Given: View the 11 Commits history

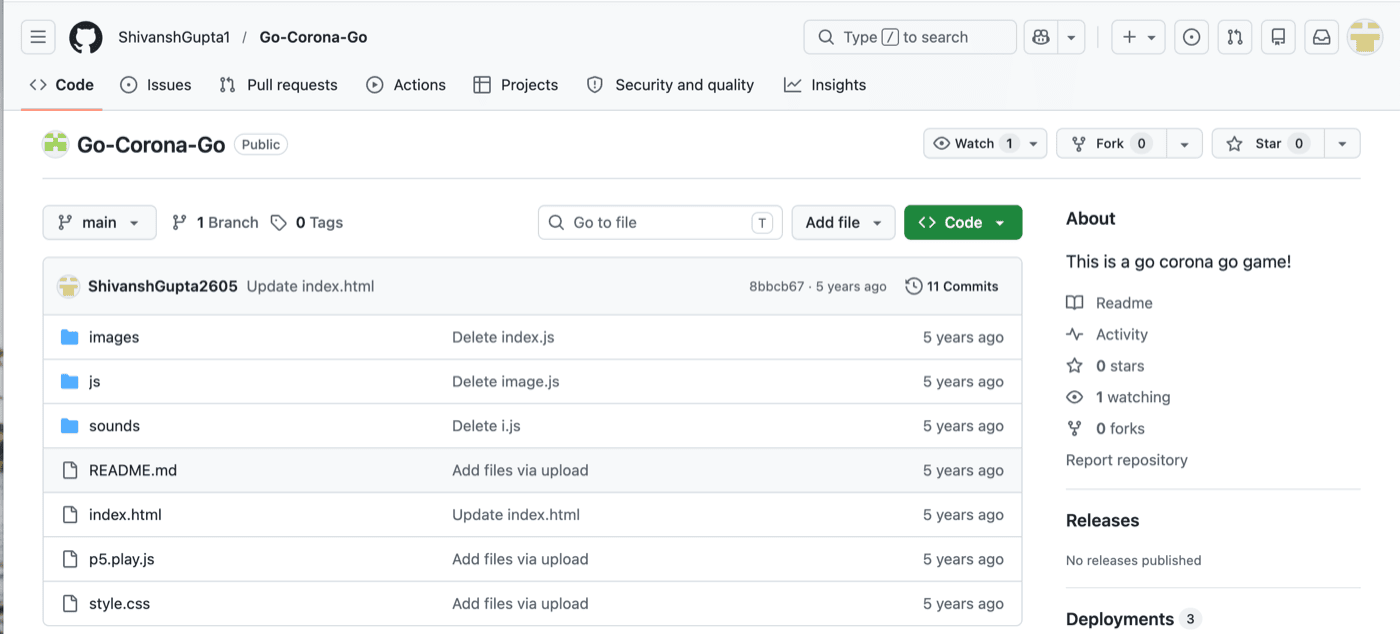Looking at the screenshot, I should (x=952, y=286).
